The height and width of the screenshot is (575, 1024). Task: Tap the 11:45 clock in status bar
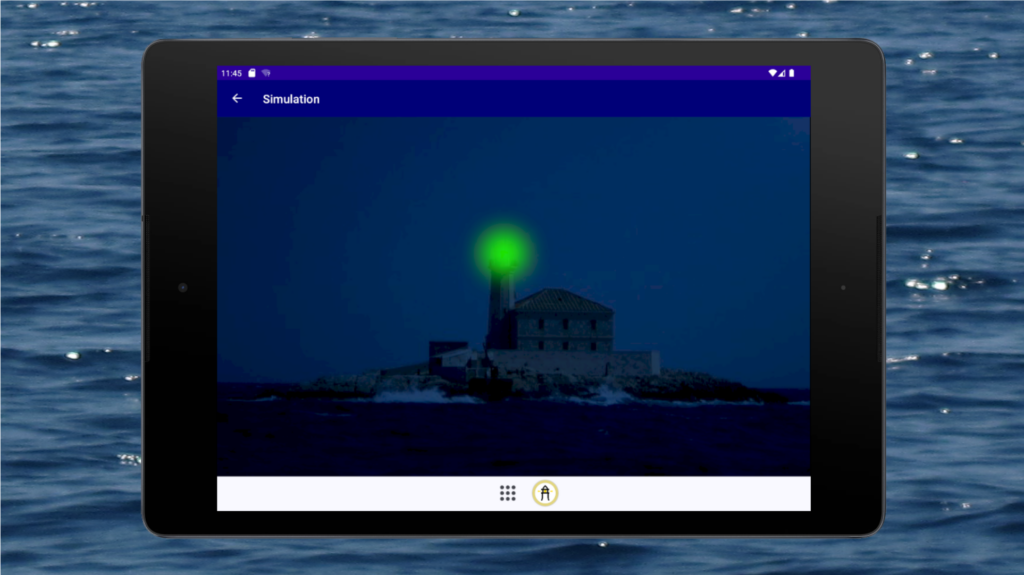pyautogui.click(x=231, y=73)
